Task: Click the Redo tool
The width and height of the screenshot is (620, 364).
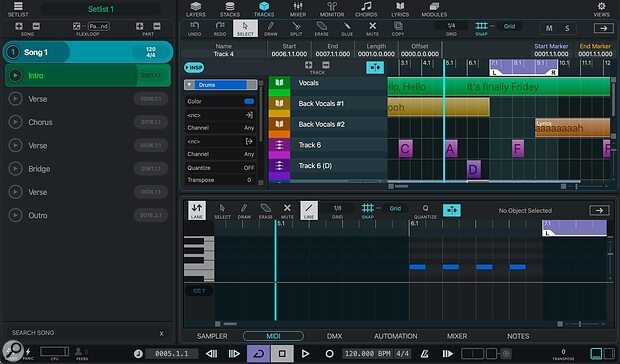Action: click(x=220, y=28)
